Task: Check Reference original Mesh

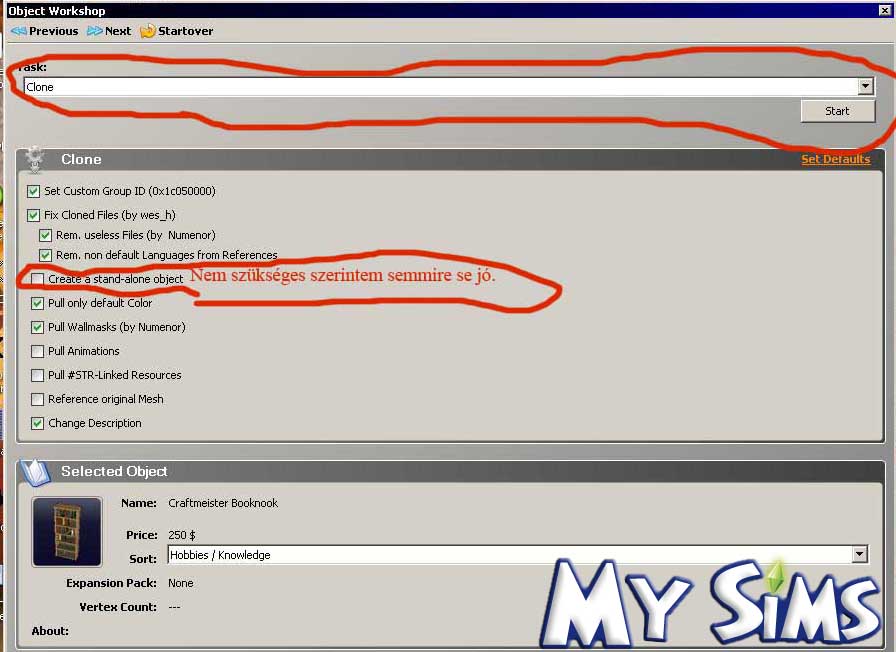Action: (38, 399)
